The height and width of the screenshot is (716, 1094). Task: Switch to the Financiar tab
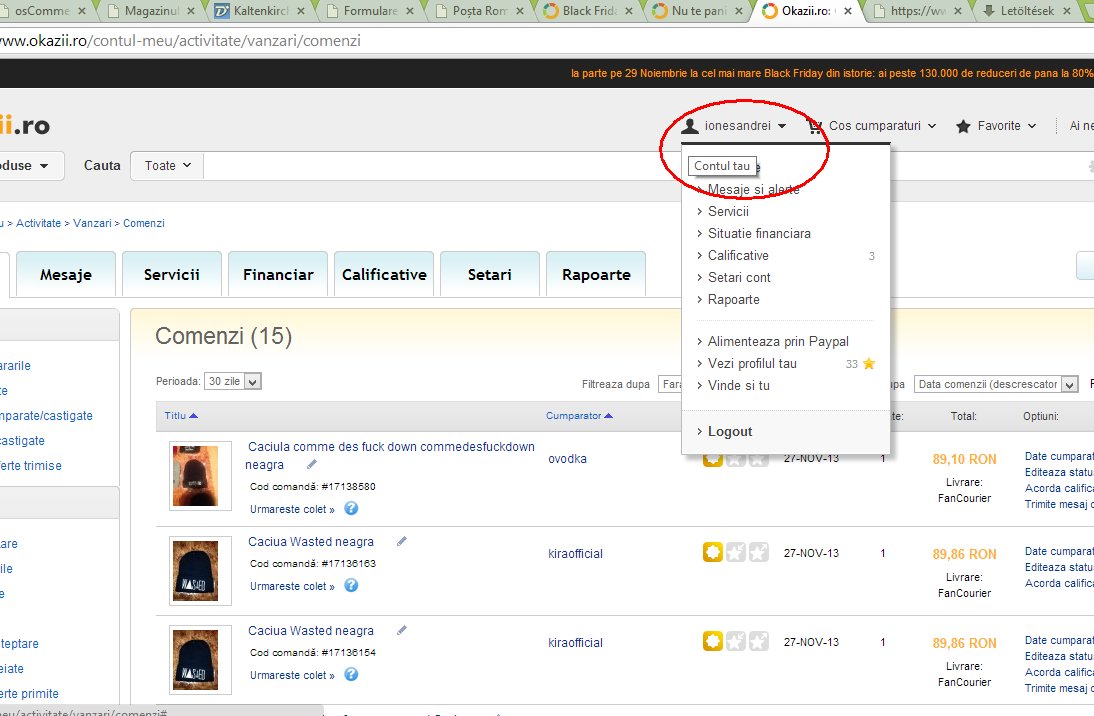pos(278,274)
